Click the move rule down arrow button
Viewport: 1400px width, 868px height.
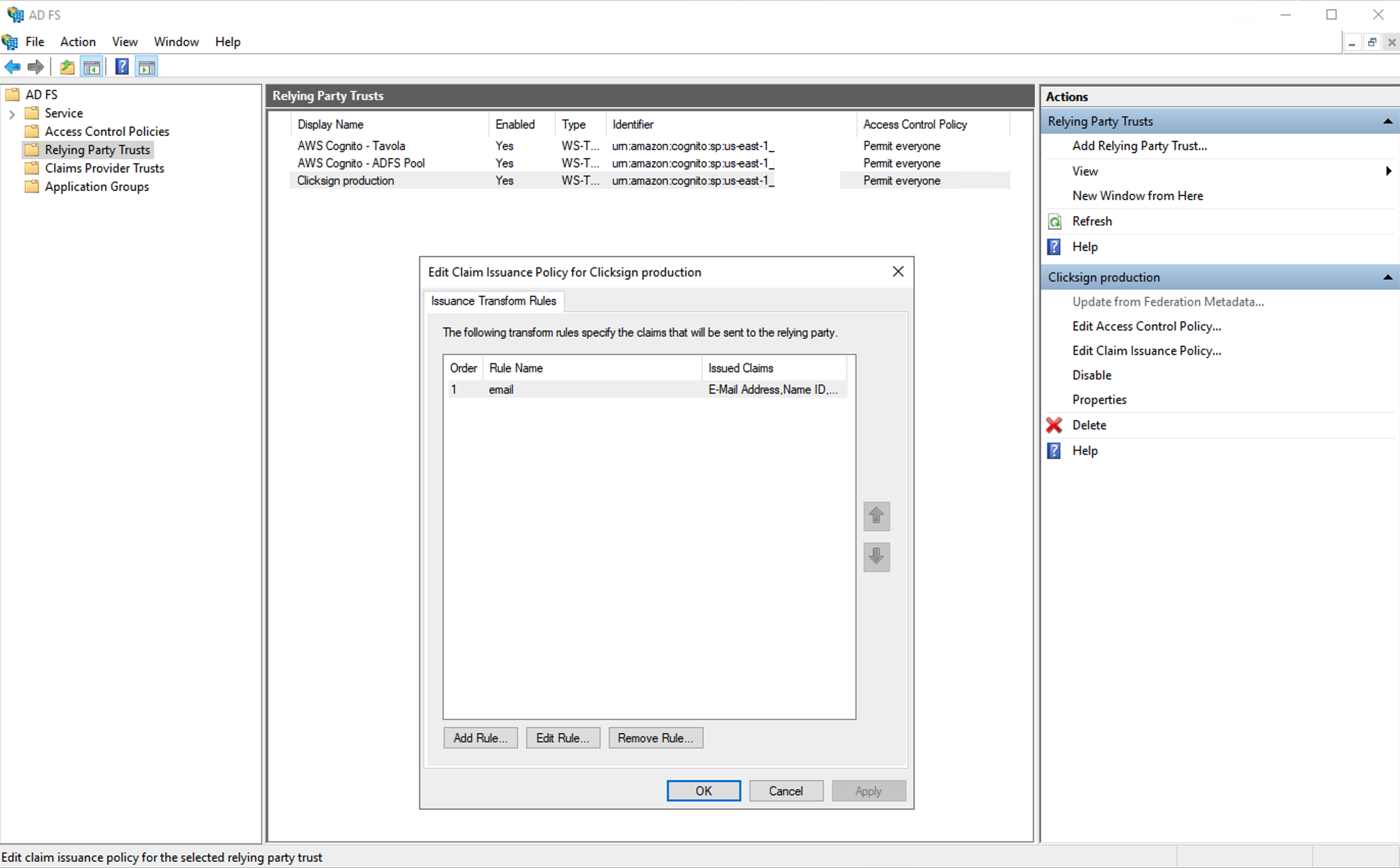coord(876,557)
